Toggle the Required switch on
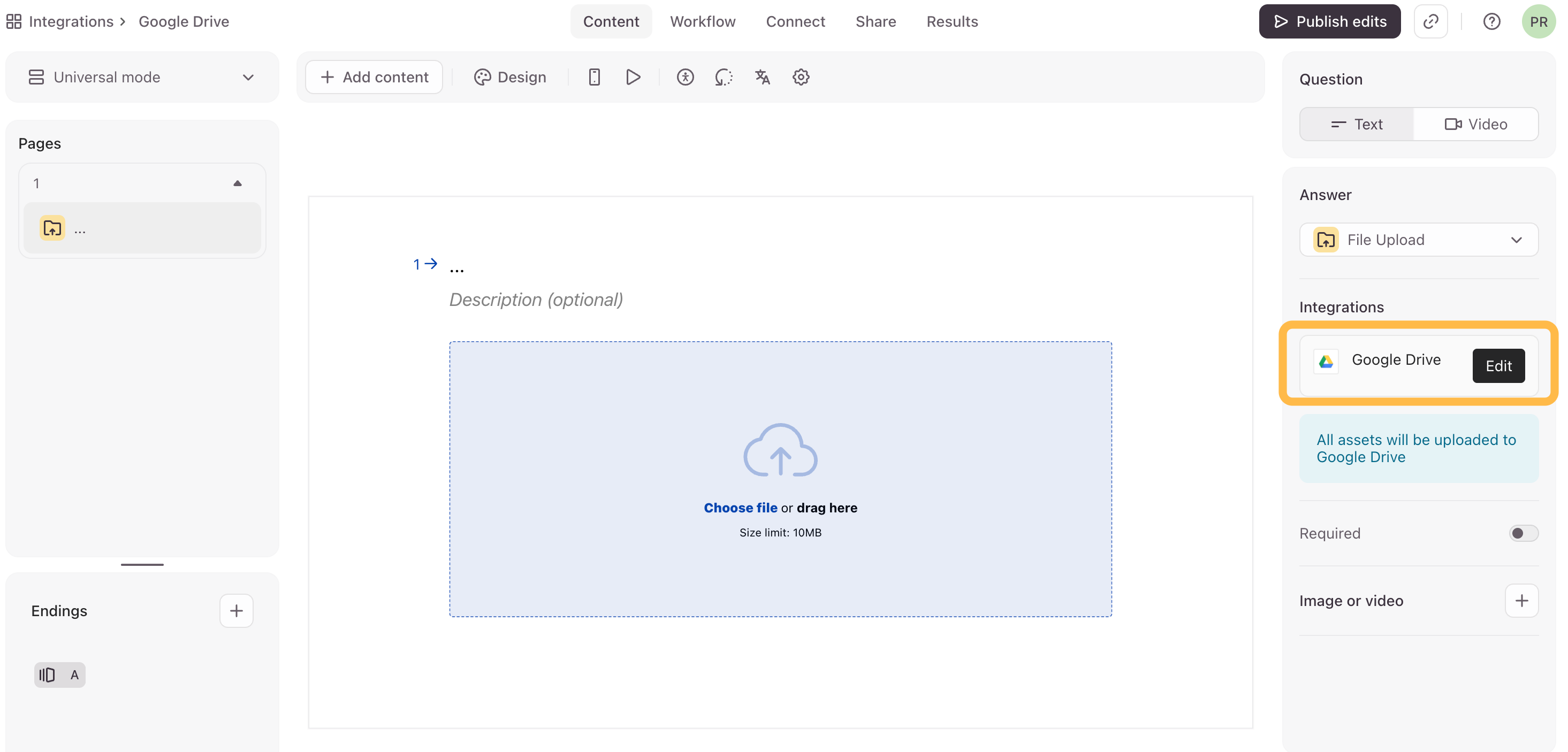Image resolution: width=1568 pixels, height=752 pixels. [x=1523, y=533]
